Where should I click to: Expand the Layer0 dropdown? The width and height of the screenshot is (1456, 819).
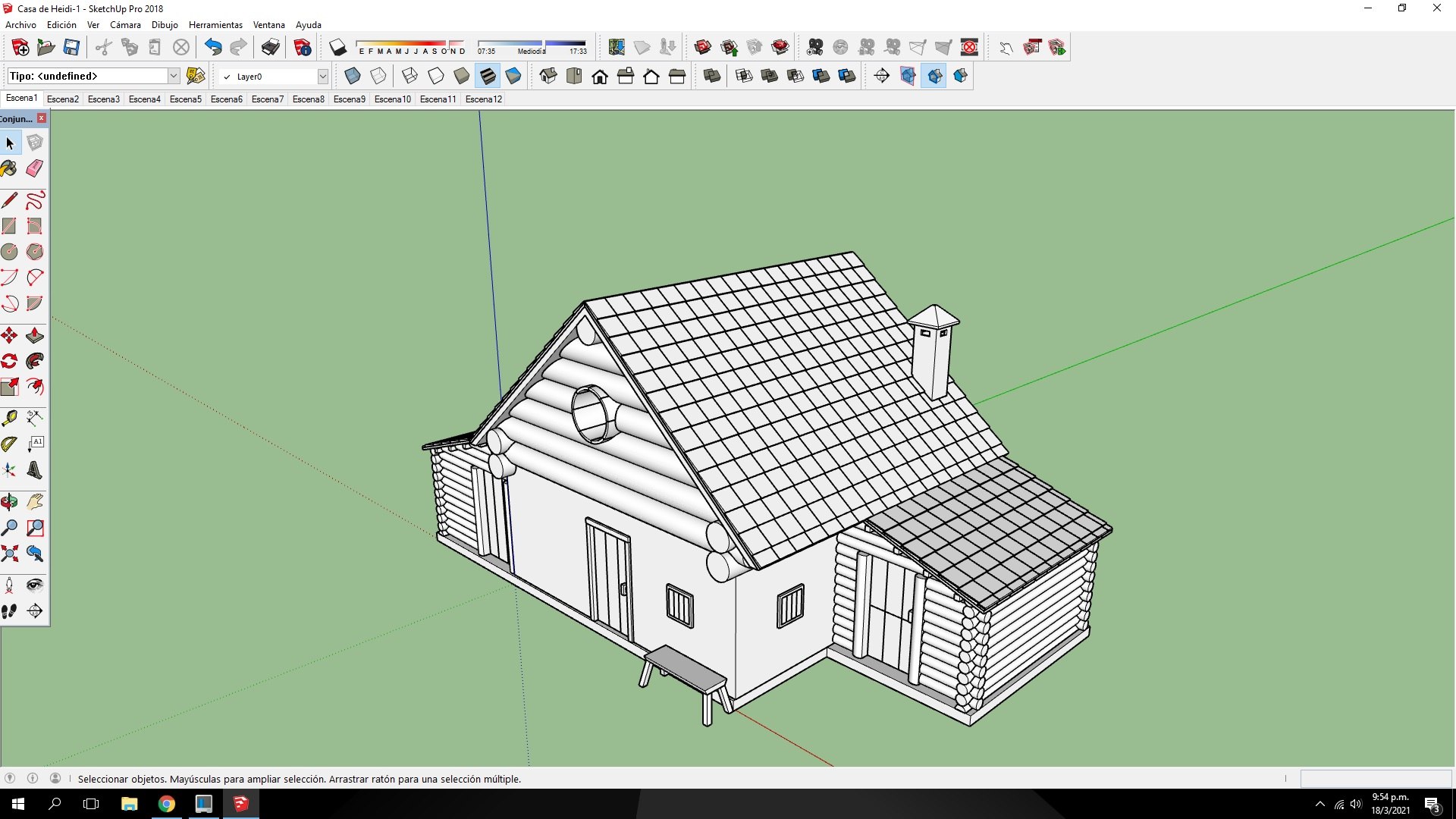(322, 77)
